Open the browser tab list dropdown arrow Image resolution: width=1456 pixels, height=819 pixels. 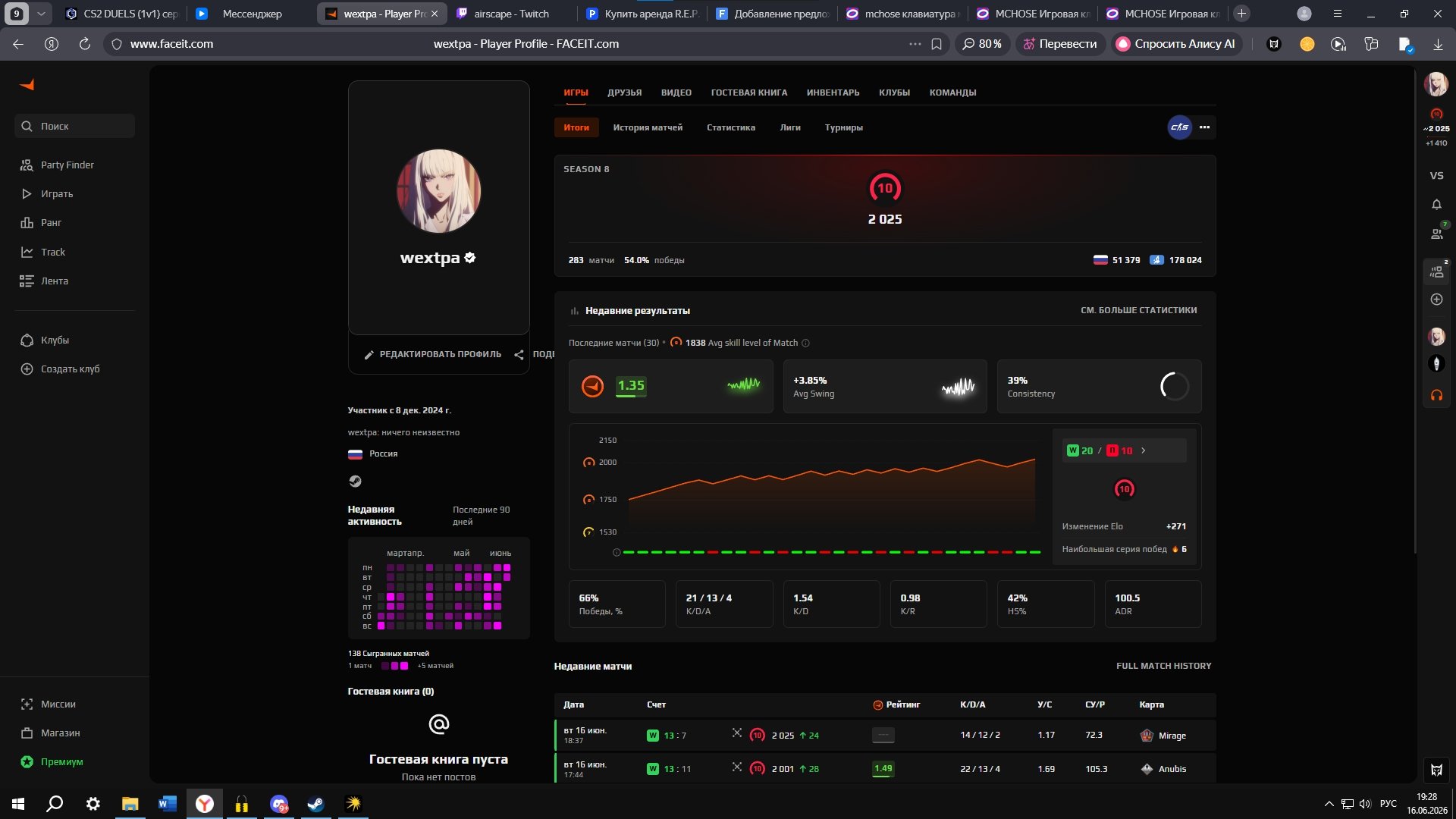[41, 14]
